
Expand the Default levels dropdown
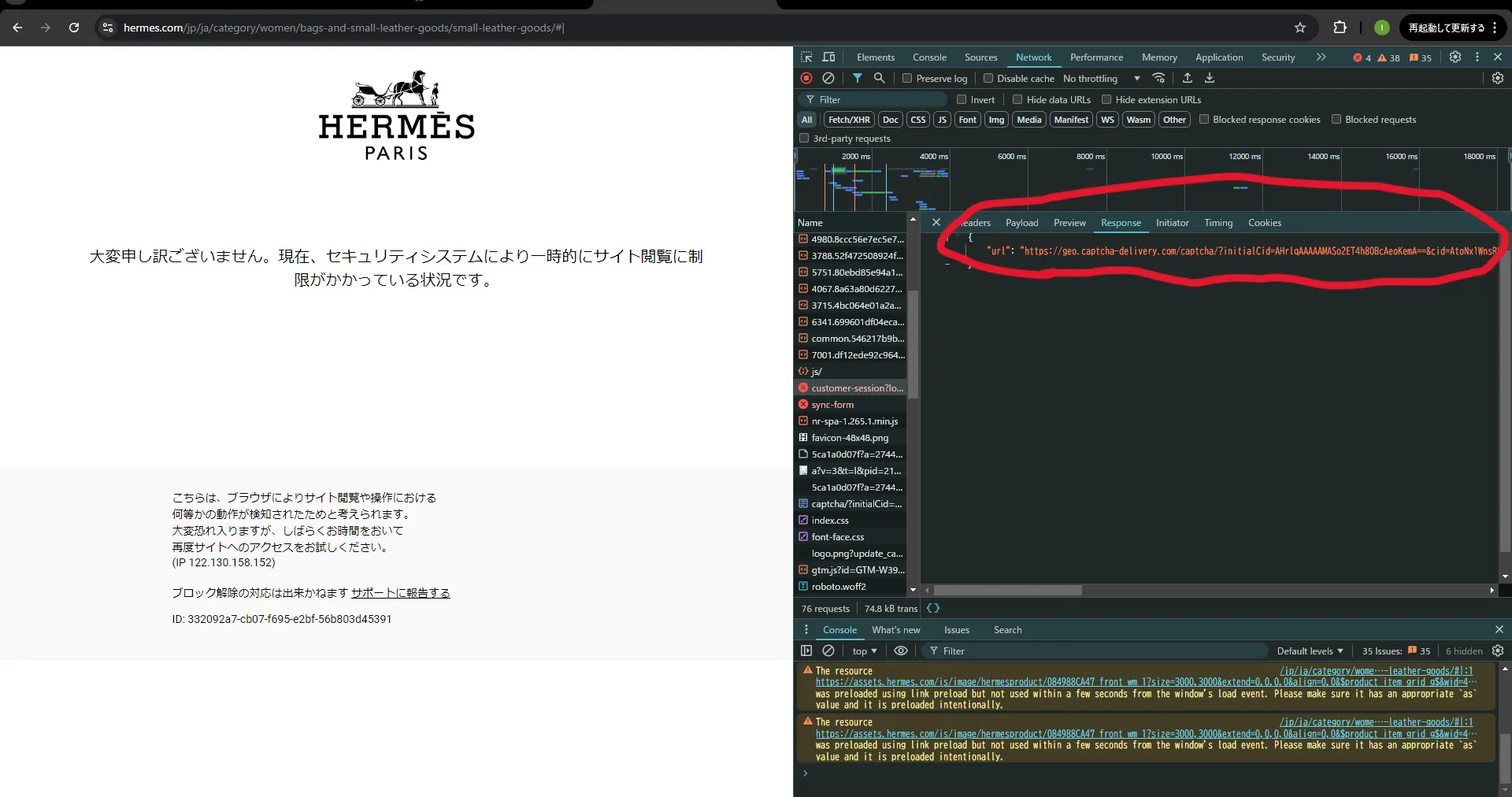tap(1310, 651)
